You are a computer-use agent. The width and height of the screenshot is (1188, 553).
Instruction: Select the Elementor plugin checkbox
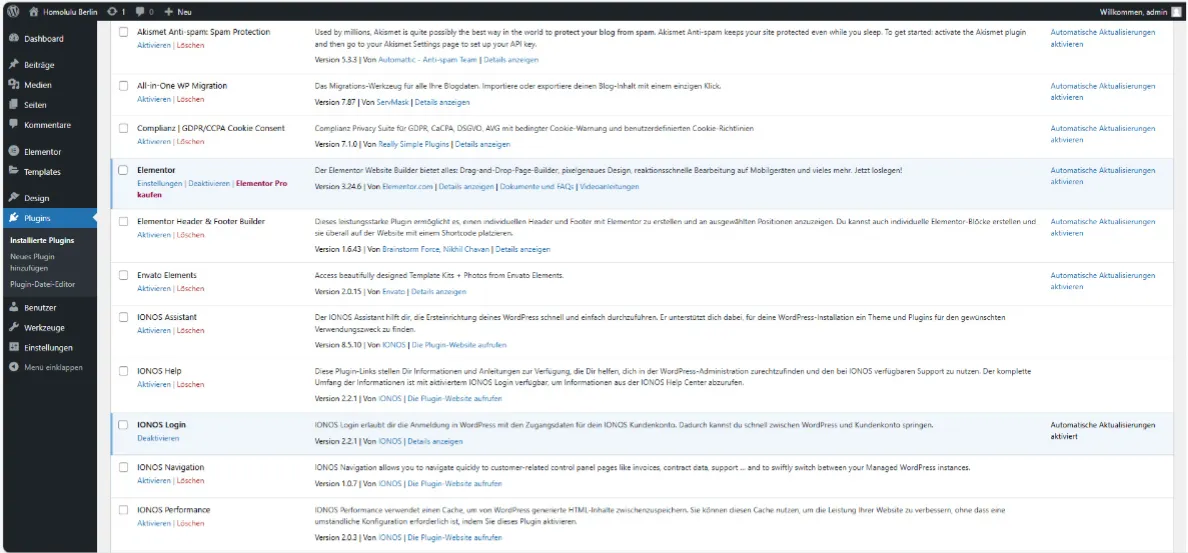[123, 170]
